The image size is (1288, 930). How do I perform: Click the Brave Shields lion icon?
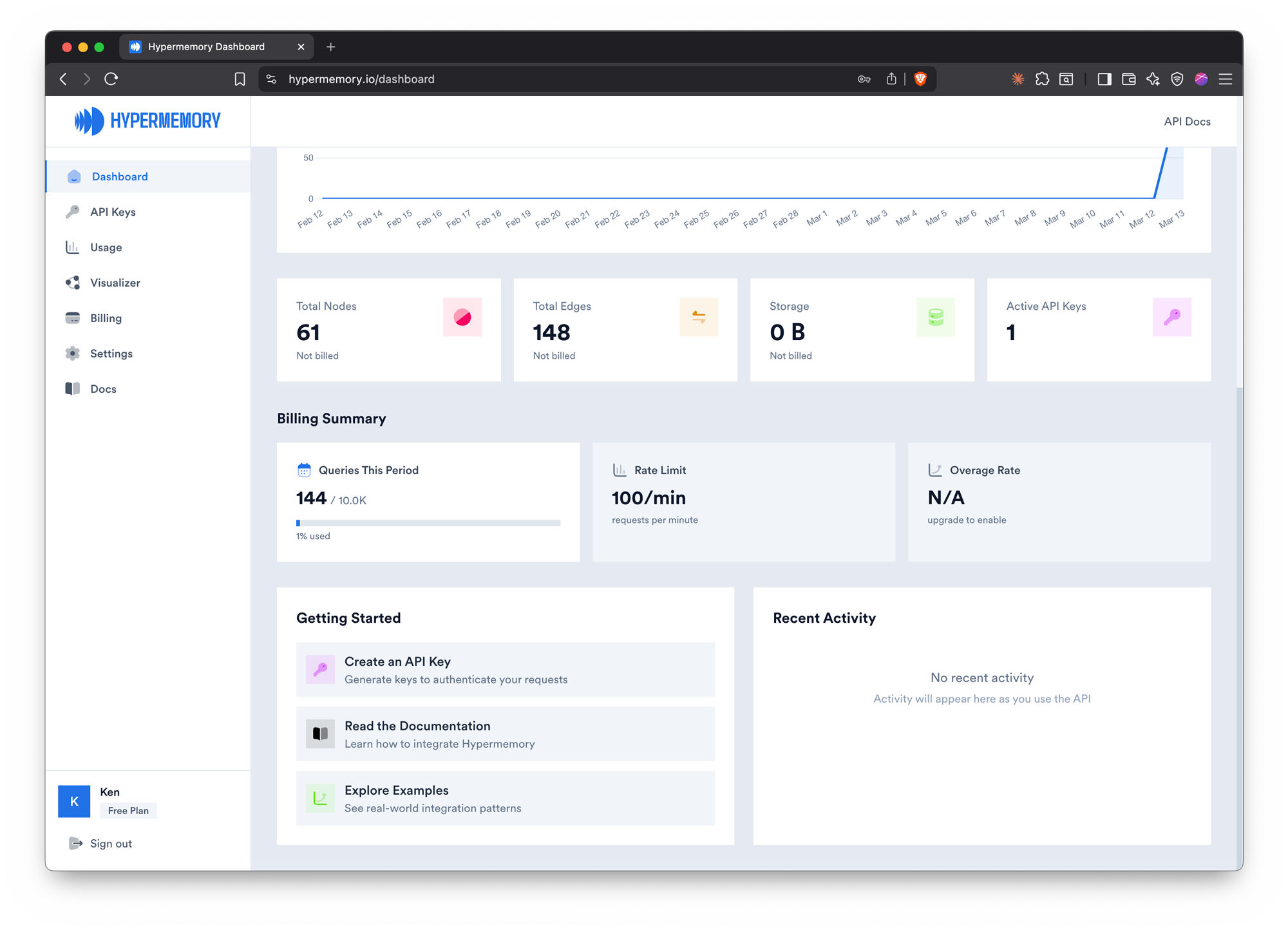920,79
